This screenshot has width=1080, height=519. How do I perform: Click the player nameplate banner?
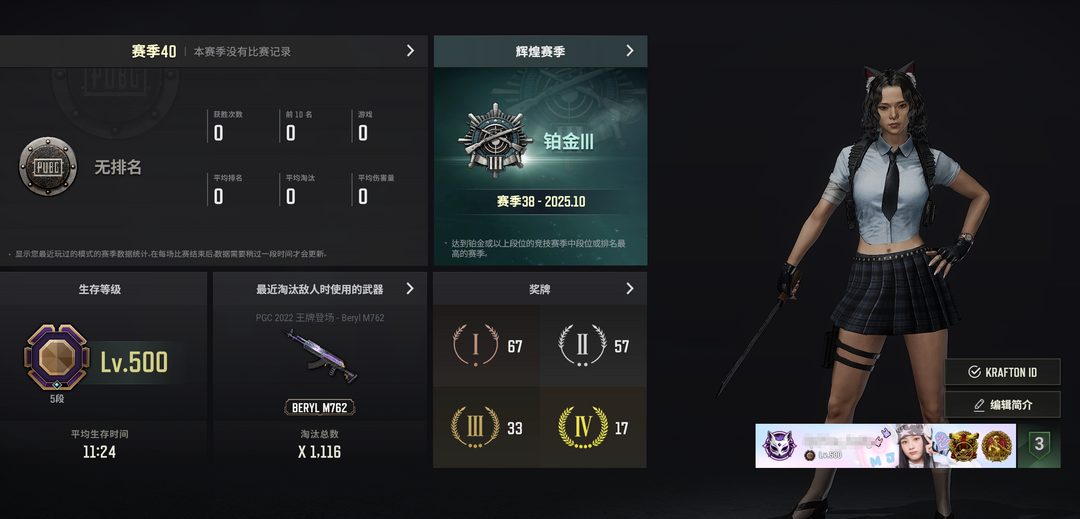pos(885,445)
